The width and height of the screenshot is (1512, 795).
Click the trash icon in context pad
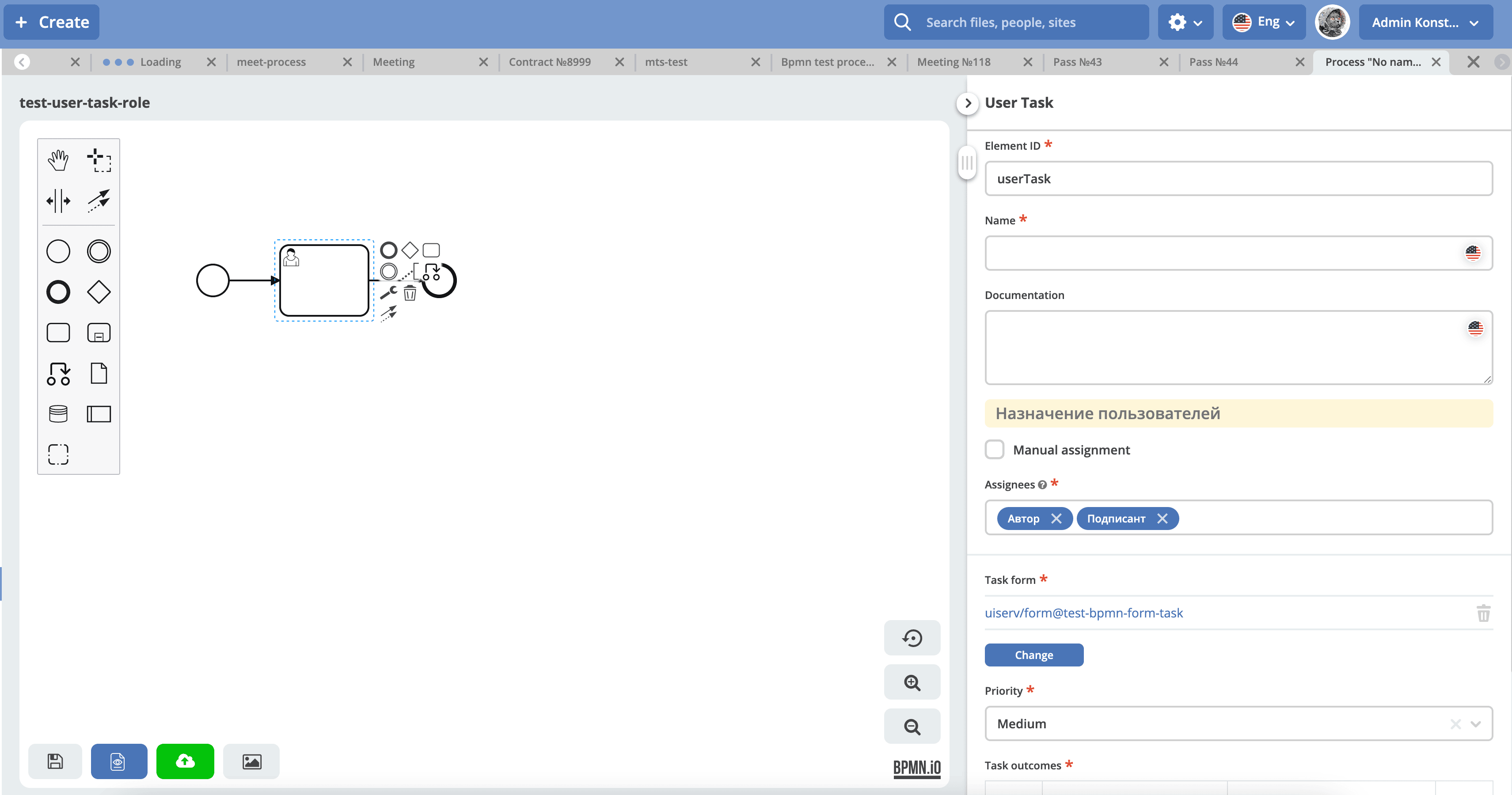[x=410, y=293]
